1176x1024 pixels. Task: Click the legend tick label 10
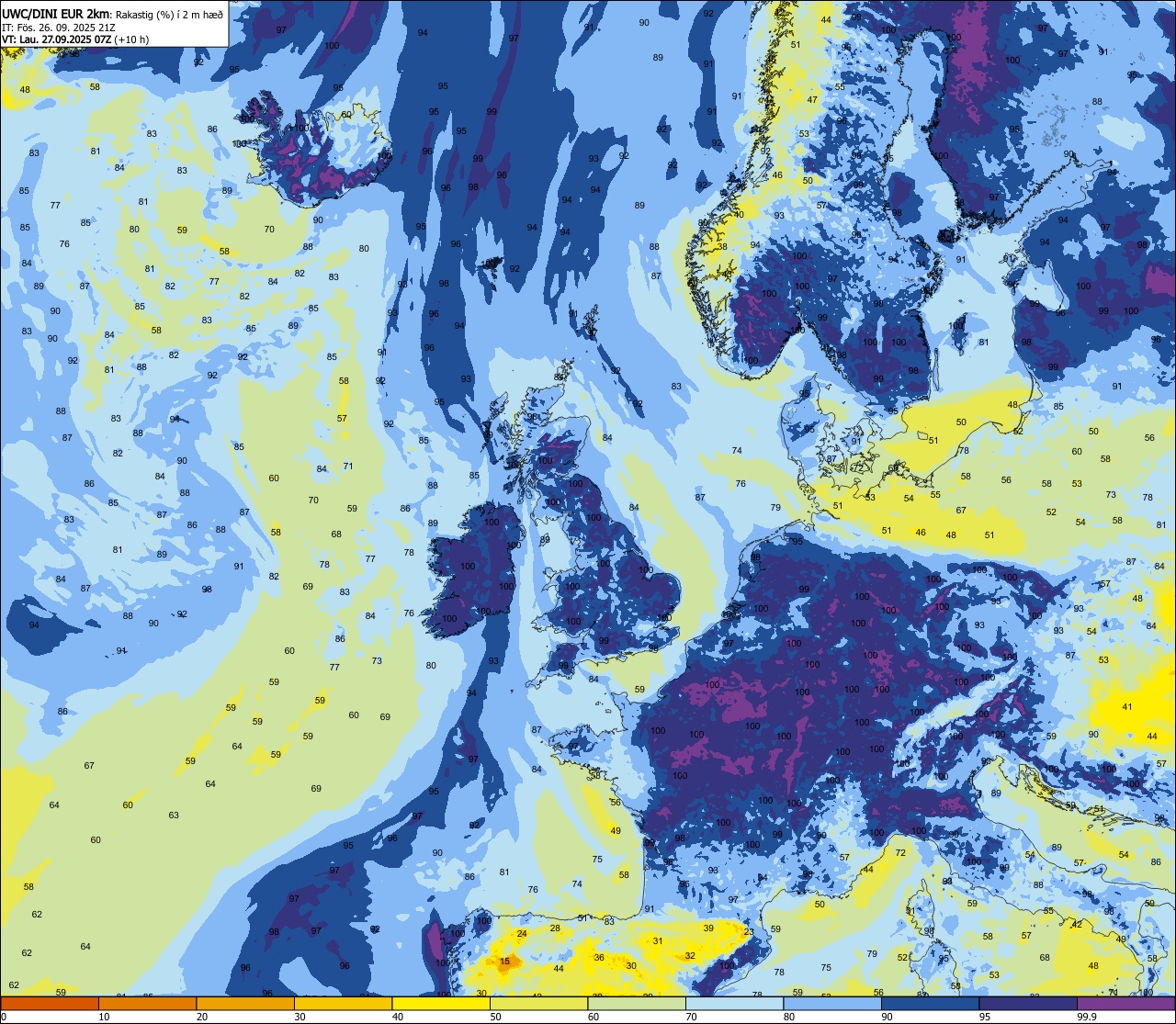(104, 1017)
